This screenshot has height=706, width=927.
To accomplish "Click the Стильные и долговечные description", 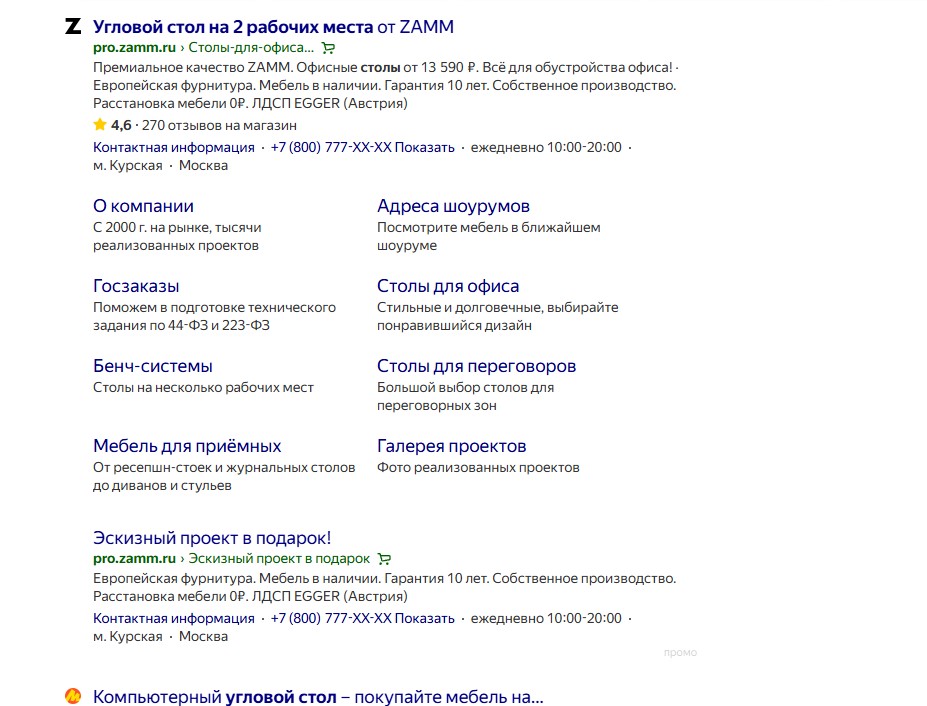I will [x=498, y=316].
